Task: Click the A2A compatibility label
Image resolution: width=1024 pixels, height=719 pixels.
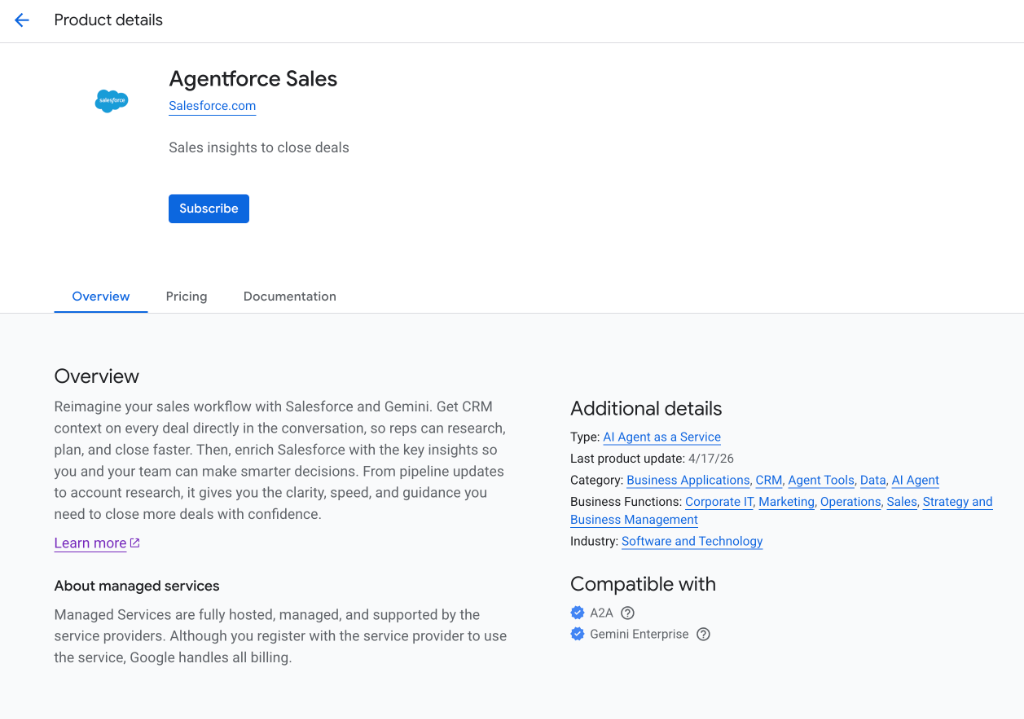Action: point(601,613)
